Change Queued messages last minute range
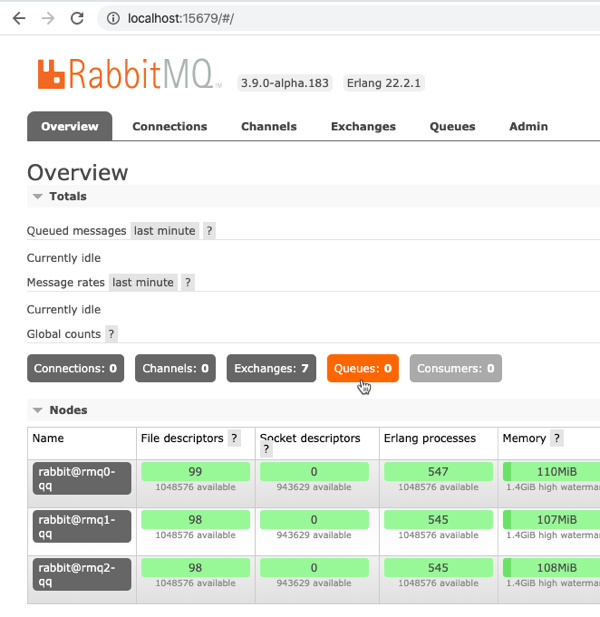600x617 pixels. pyautogui.click(x=164, y=231)
